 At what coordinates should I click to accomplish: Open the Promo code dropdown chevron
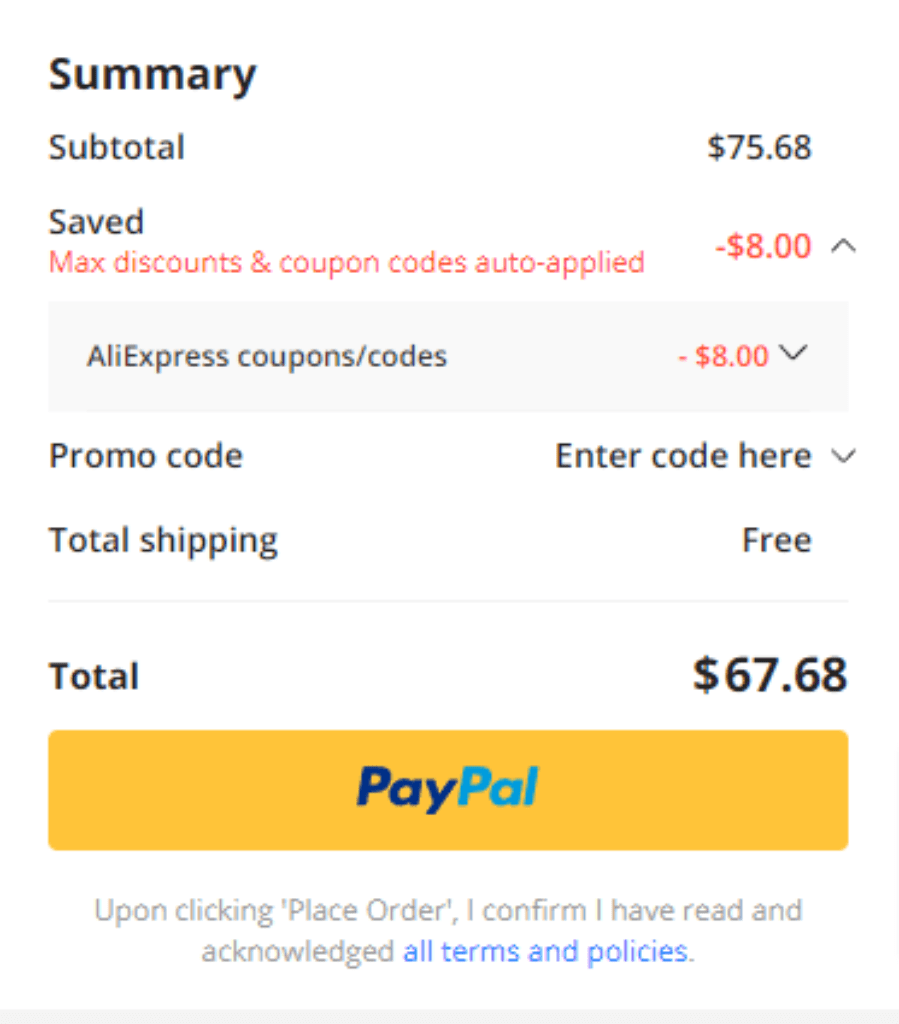pos(844,456)
